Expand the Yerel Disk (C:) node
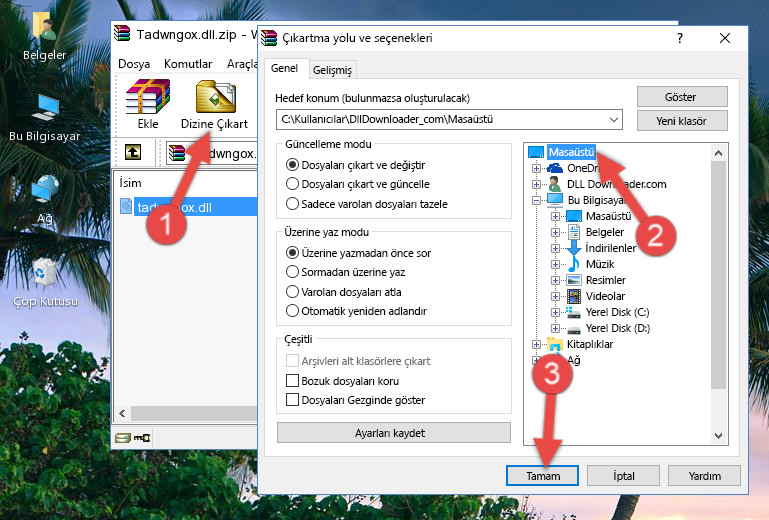This screenshot has height=520, width=769. pos(555,312)
